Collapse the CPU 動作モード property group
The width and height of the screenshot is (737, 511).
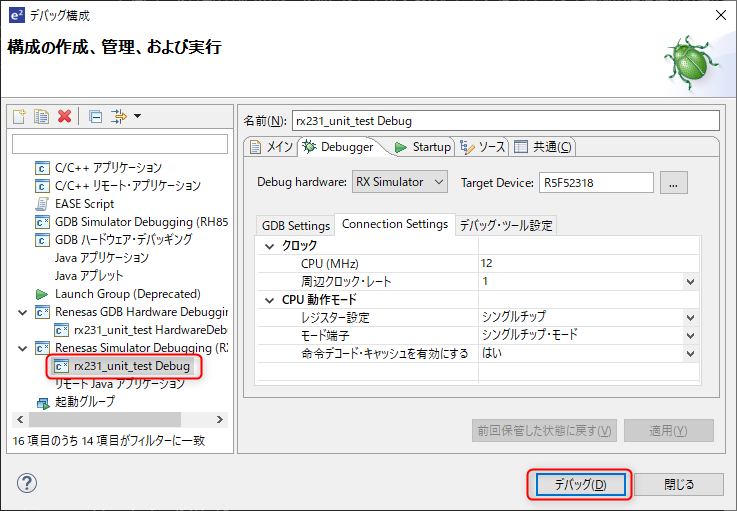coord(269,300)
